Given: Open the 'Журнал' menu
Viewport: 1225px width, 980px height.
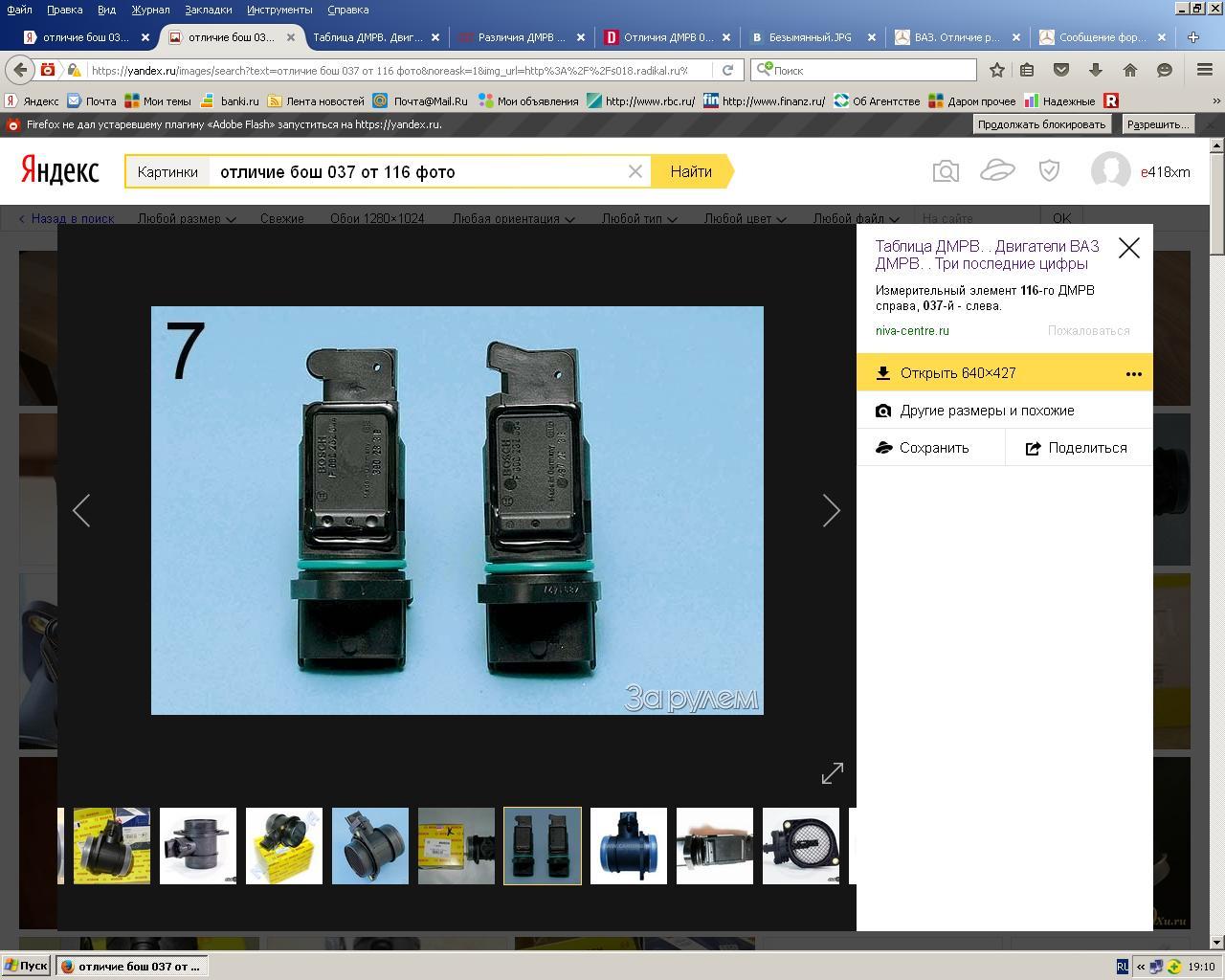Looking at the screenshot, I should click(x=150, y=10).
